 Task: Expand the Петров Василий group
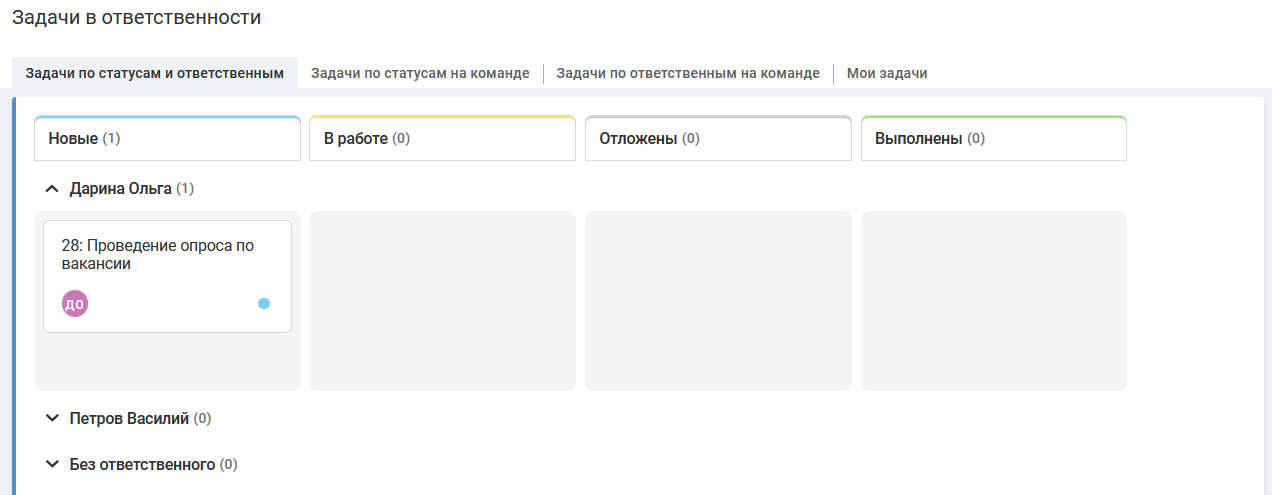[52, 419]
